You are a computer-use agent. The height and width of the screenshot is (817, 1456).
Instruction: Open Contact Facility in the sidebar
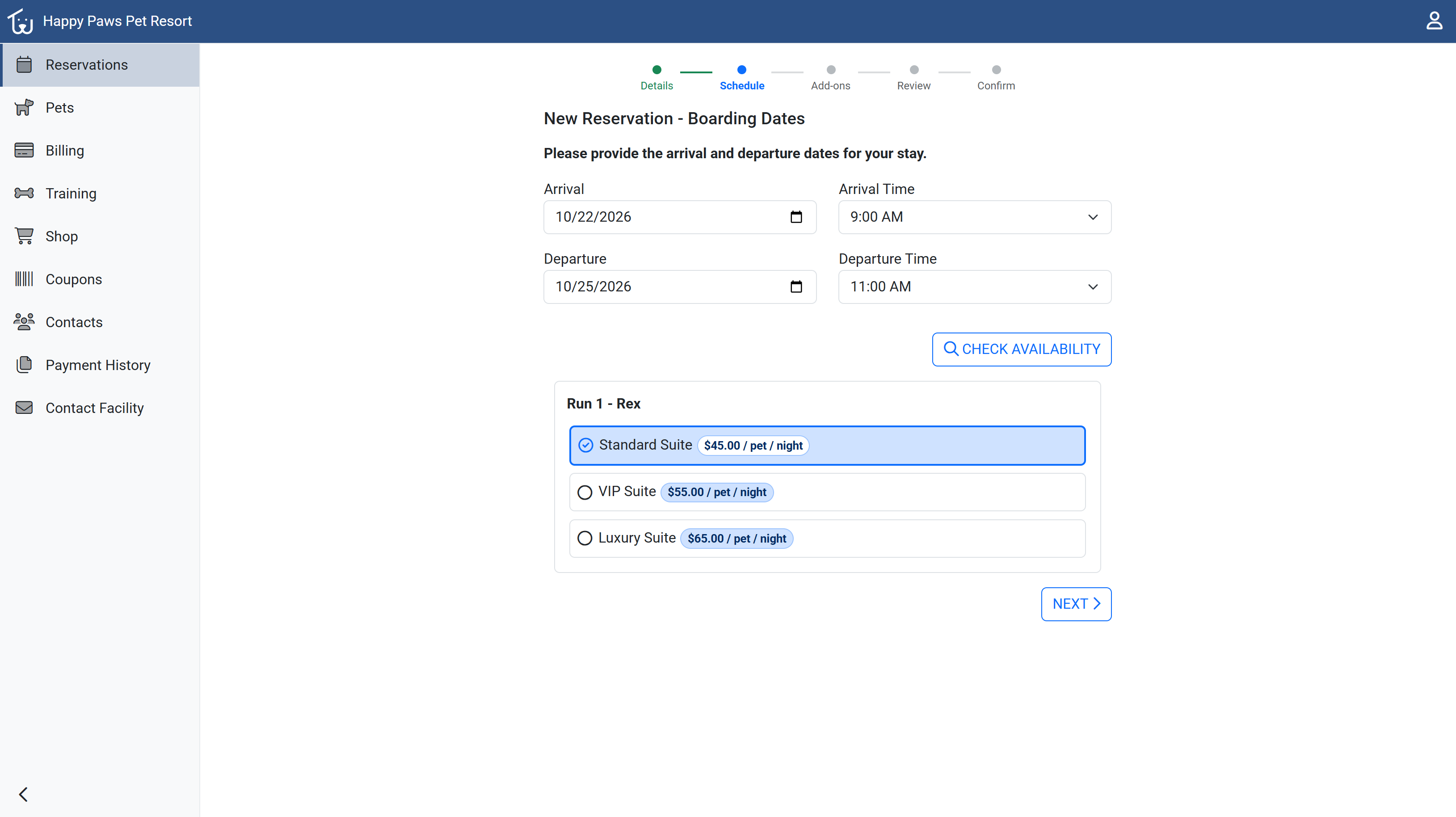pos(101,408)
